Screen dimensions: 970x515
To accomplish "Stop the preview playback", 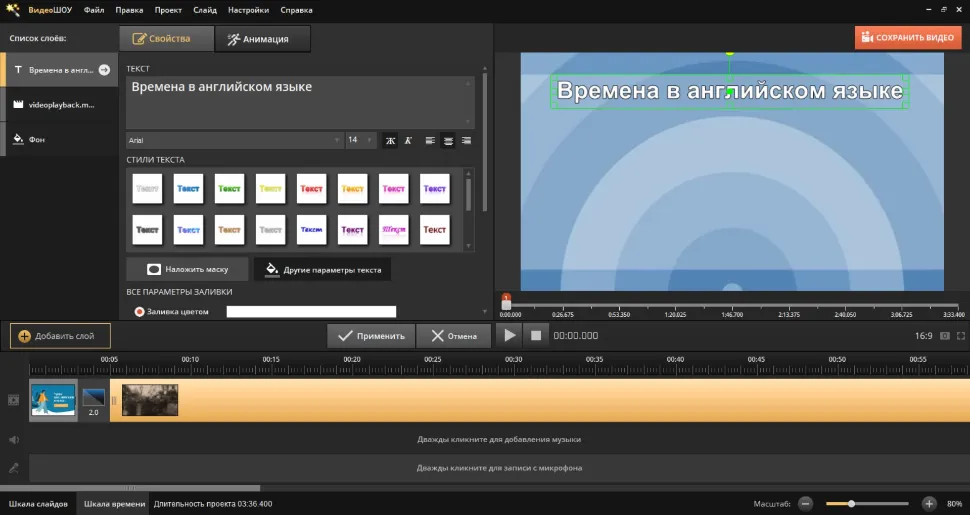I will click(x=536, y=335).
